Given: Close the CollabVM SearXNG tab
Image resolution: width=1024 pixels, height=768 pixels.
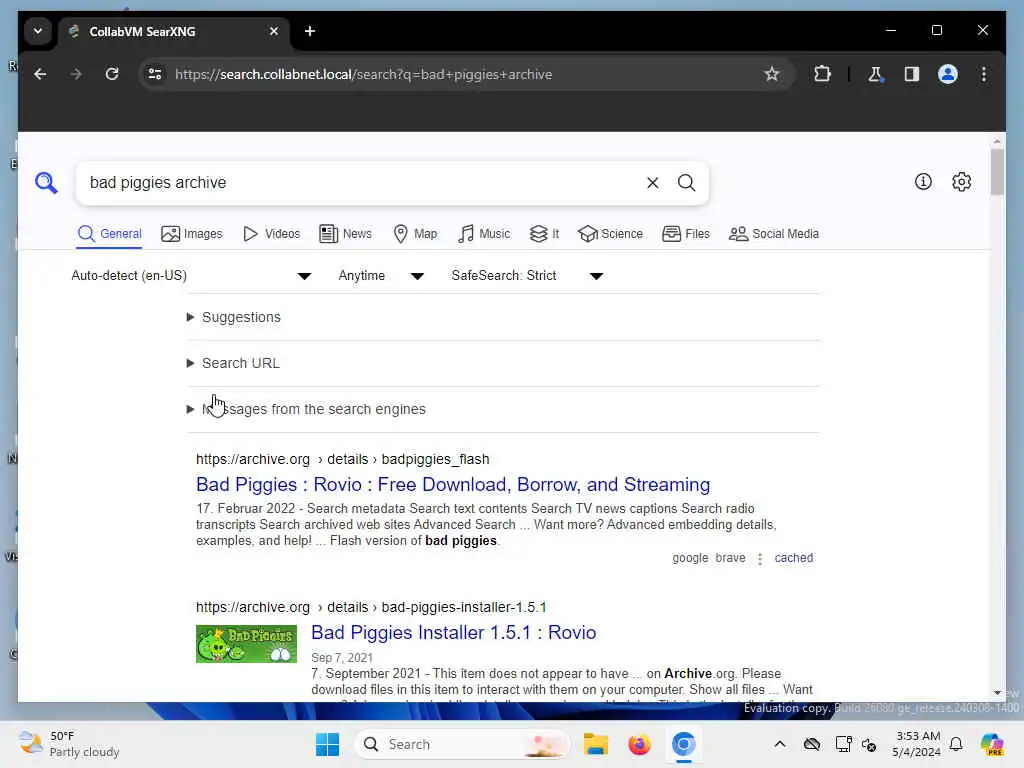Looking at the screenshot, I should coord(274,31).
